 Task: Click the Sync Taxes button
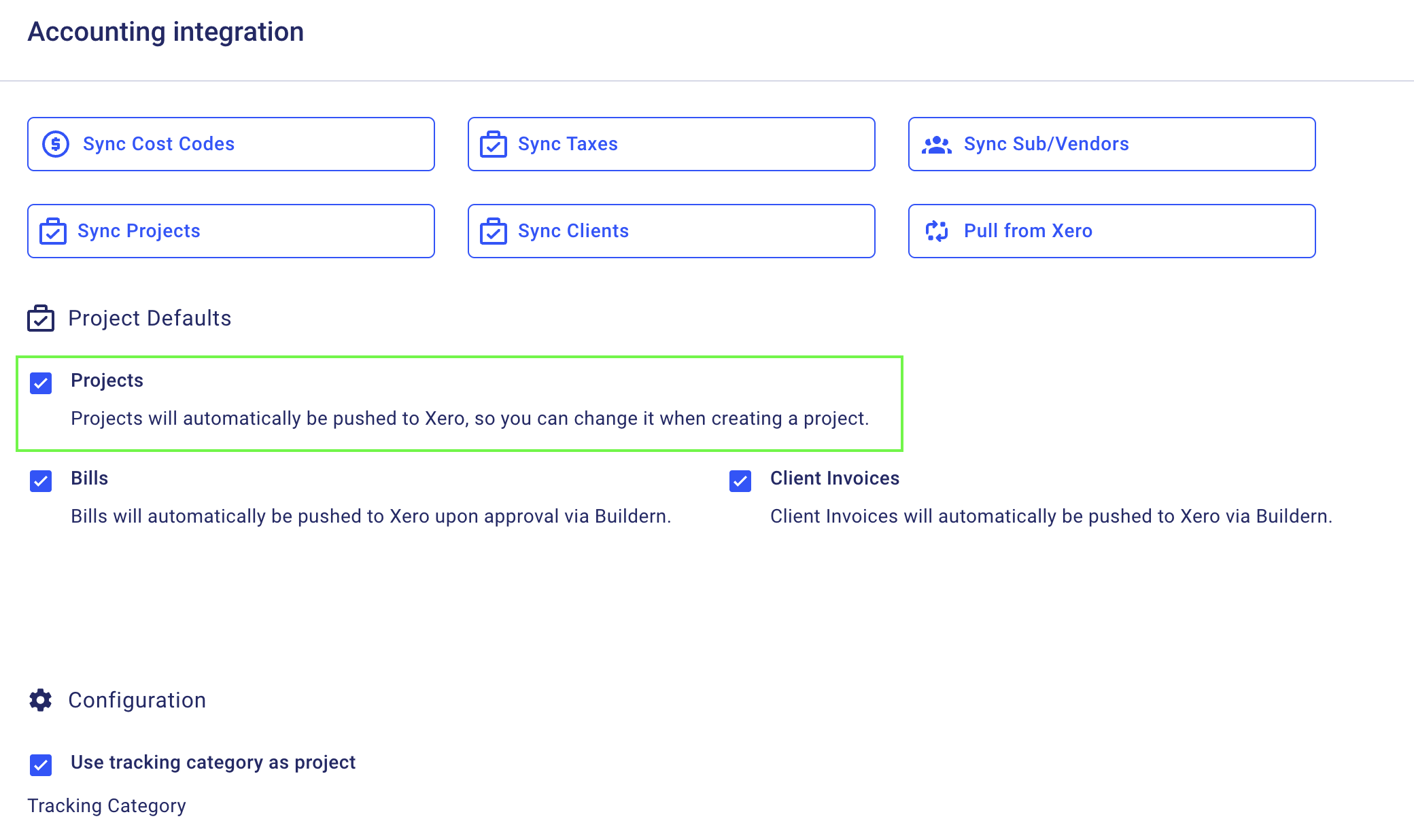(x=672, y=144)
